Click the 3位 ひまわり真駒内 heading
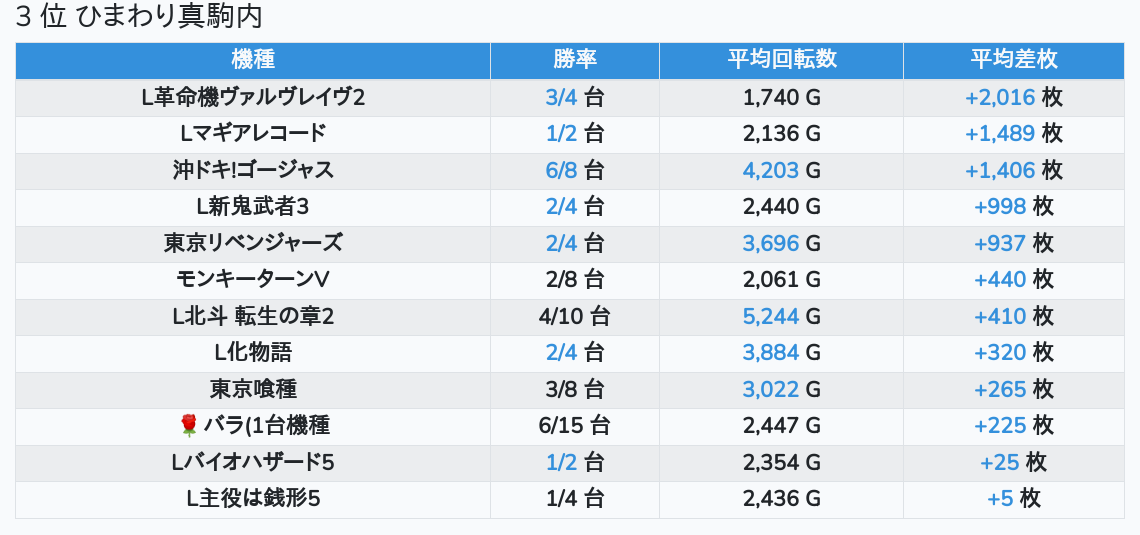Image resolution: width=1140 pixels, height=535 pixels. 138,18
